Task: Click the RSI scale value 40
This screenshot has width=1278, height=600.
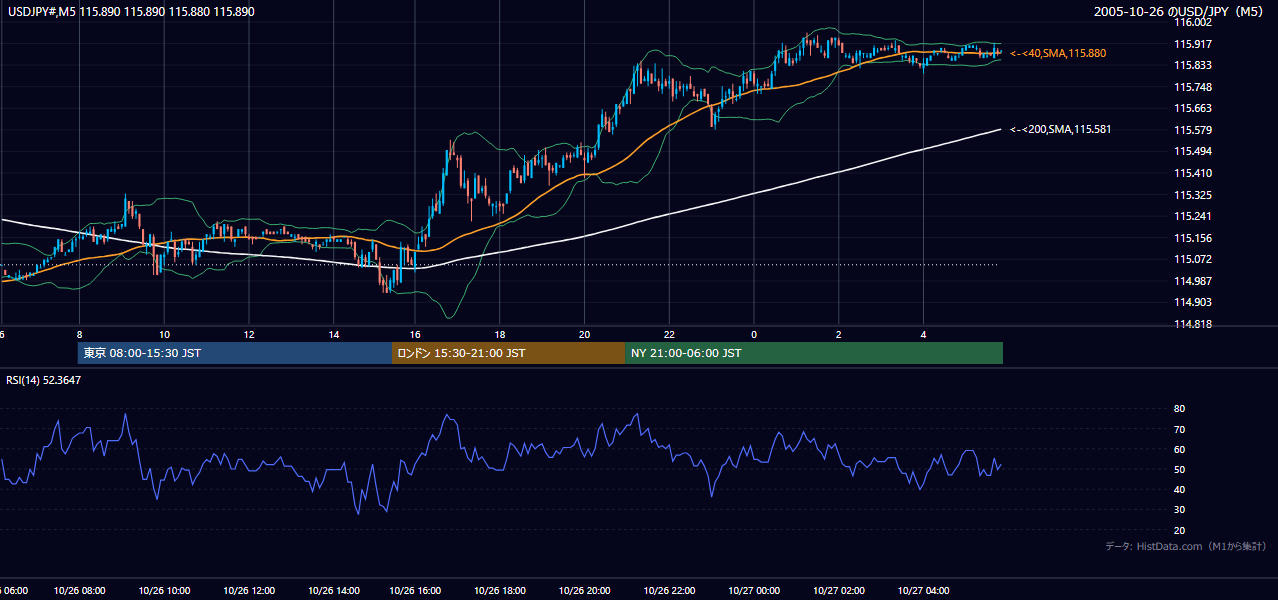Action: [x=1180, y=489]
